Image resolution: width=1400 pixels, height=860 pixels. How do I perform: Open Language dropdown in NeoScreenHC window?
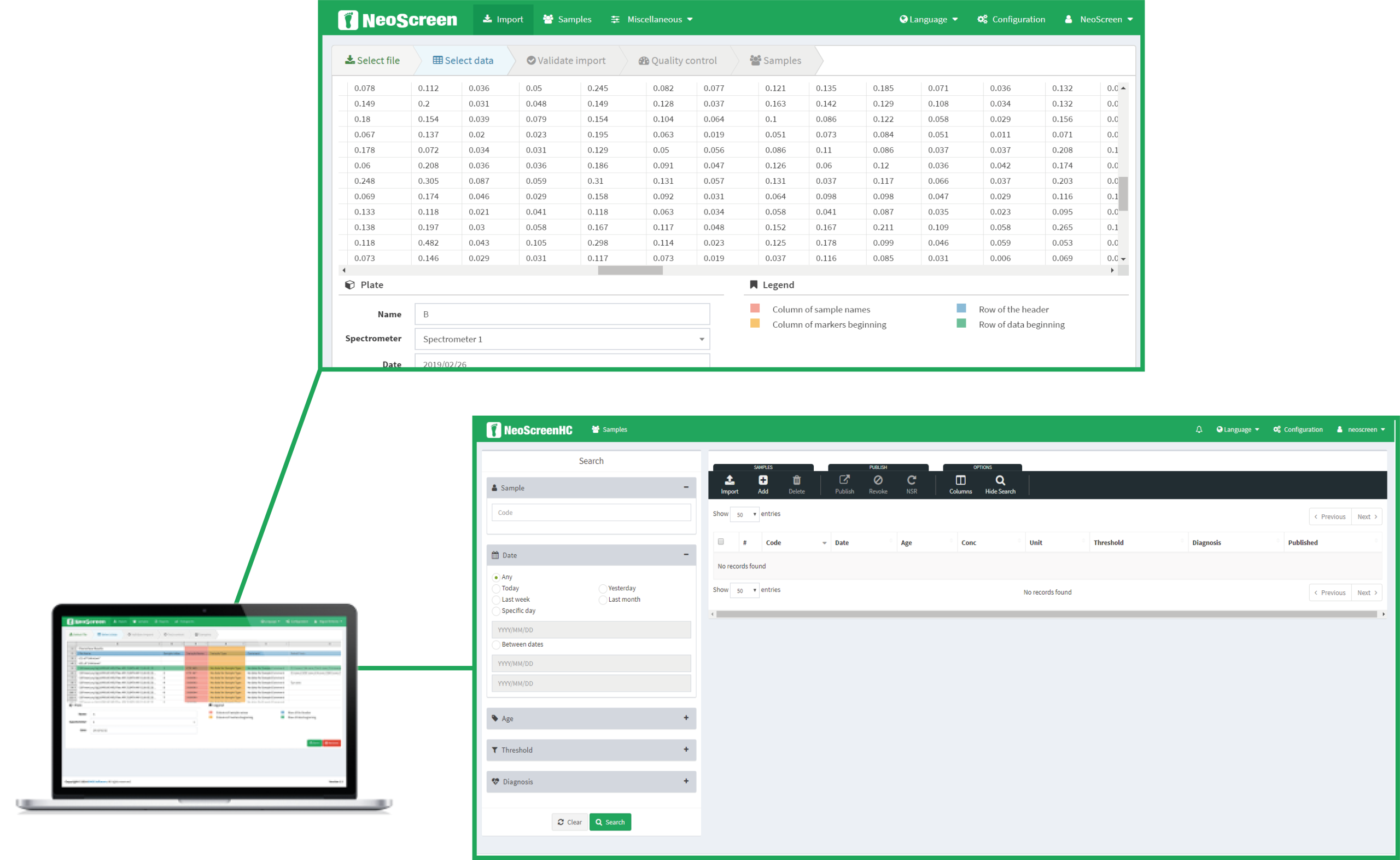click(1238, 429)
